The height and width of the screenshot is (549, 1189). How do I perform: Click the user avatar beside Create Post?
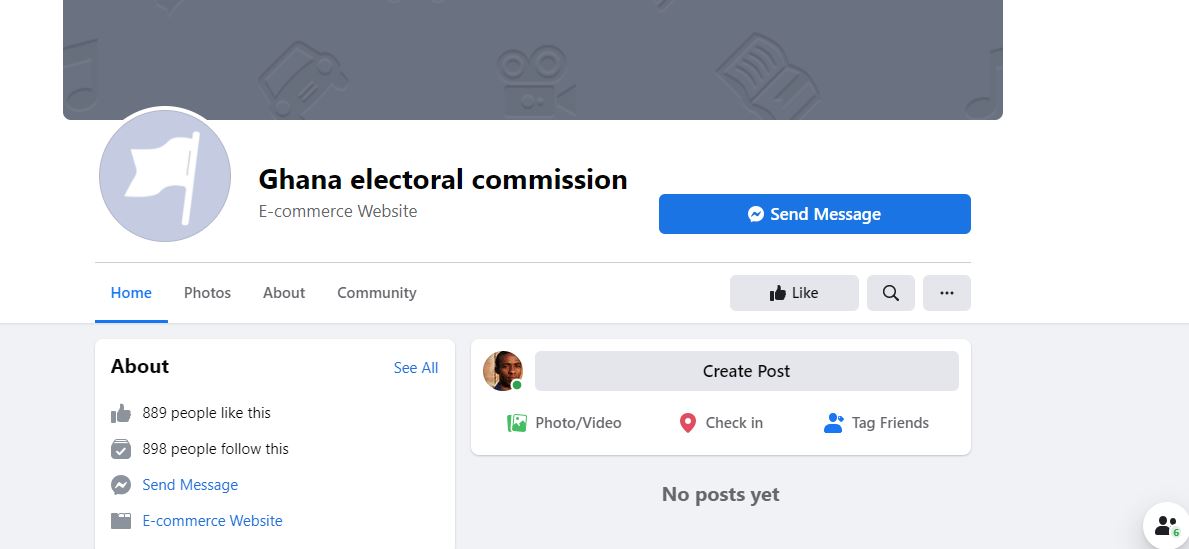pos(503,371)
